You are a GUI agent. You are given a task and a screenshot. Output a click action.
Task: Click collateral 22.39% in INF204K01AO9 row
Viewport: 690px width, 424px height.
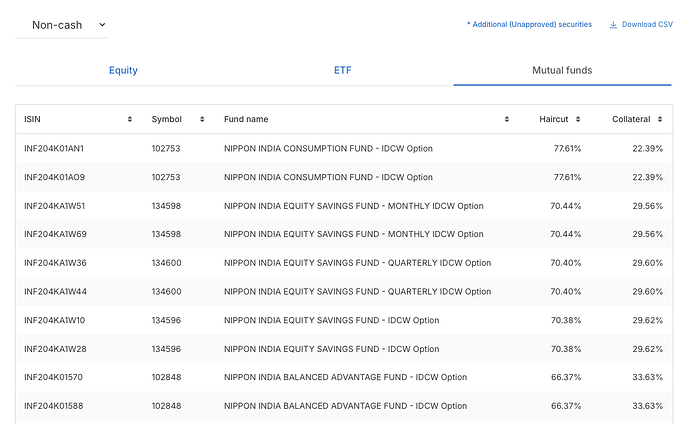click(x=647, y=177)
